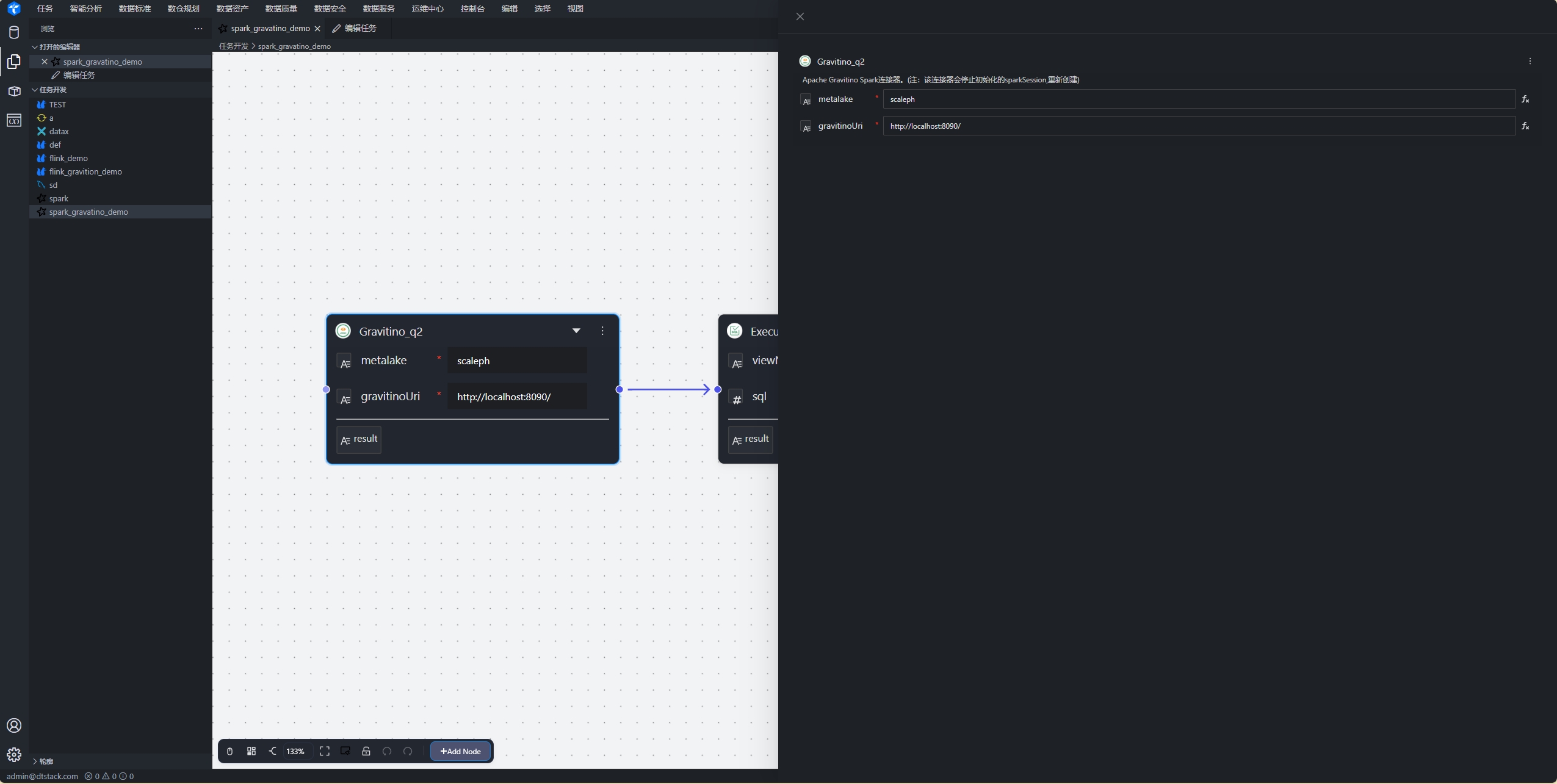Click the mouse mode icon in canvas toolbar

229,751
